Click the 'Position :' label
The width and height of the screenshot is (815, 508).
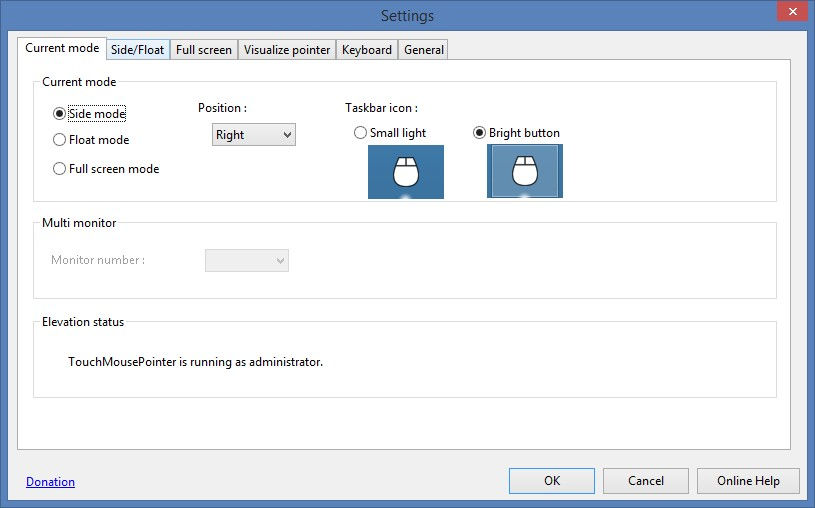(222, 108)
